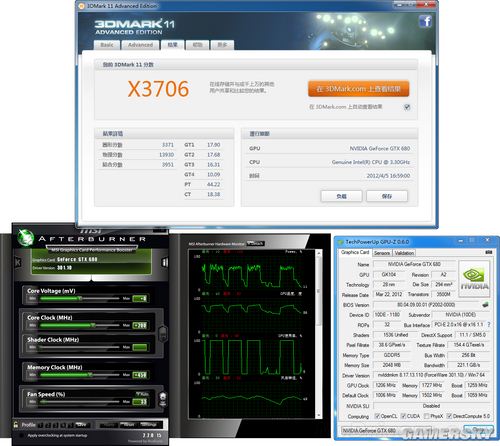Toggle the OpenCL checkbox in GPU-Z

pyautogui.click(x=377, y=416)
